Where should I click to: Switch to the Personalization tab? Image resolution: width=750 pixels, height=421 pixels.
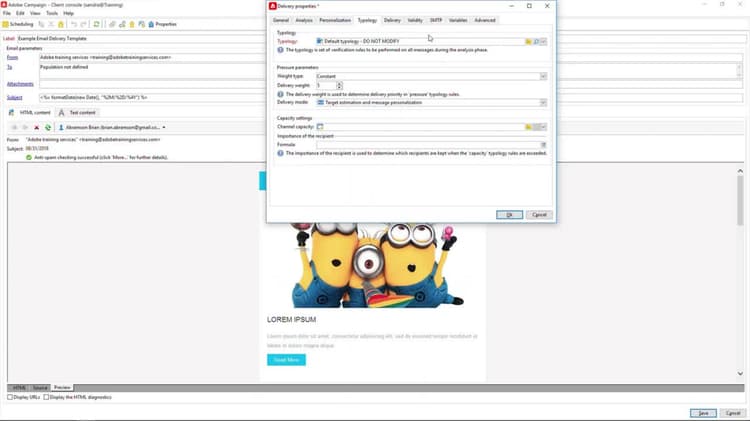pos(335,20)
